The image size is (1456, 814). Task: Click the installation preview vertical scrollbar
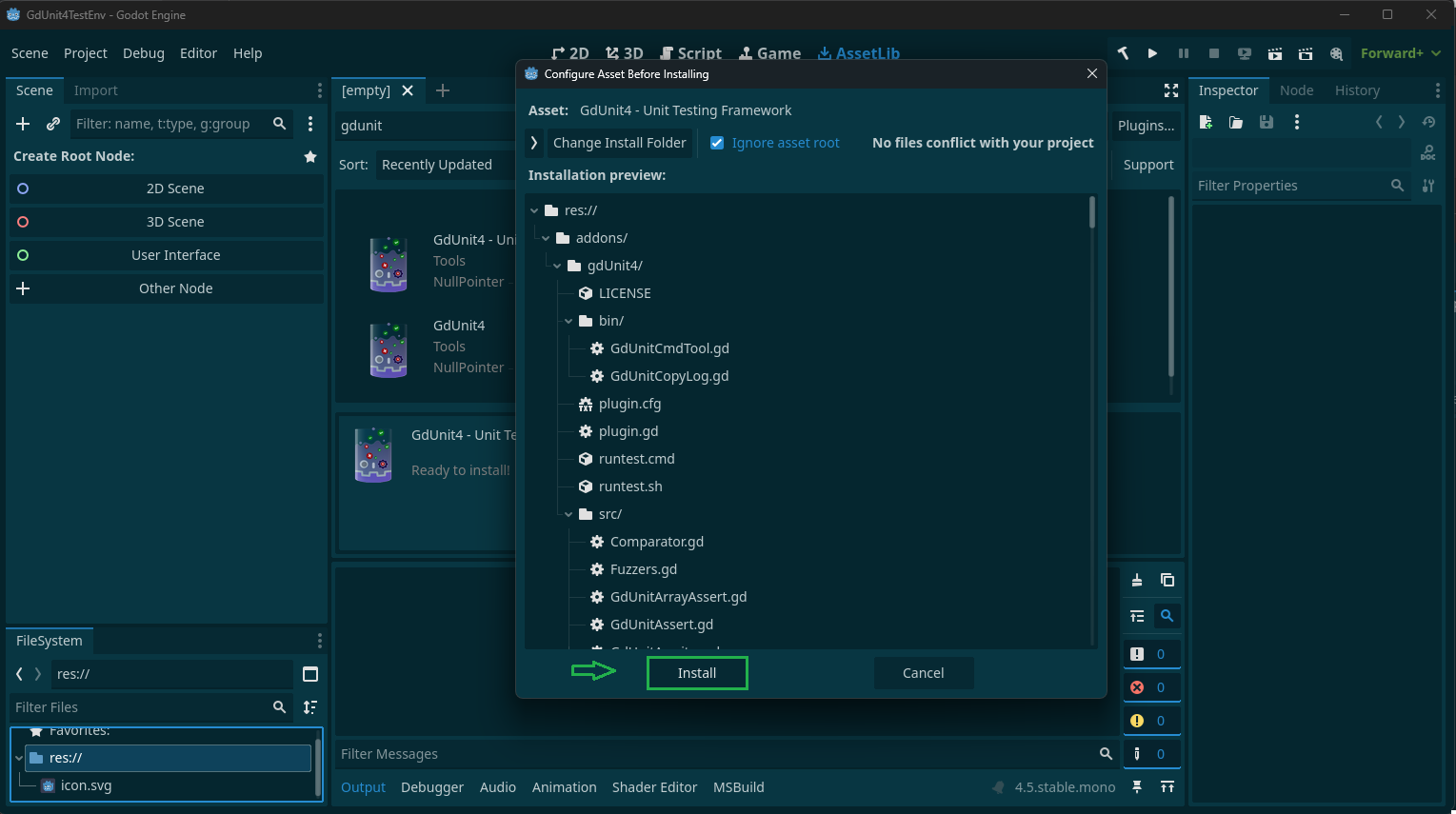click(x=1091, y=213)
